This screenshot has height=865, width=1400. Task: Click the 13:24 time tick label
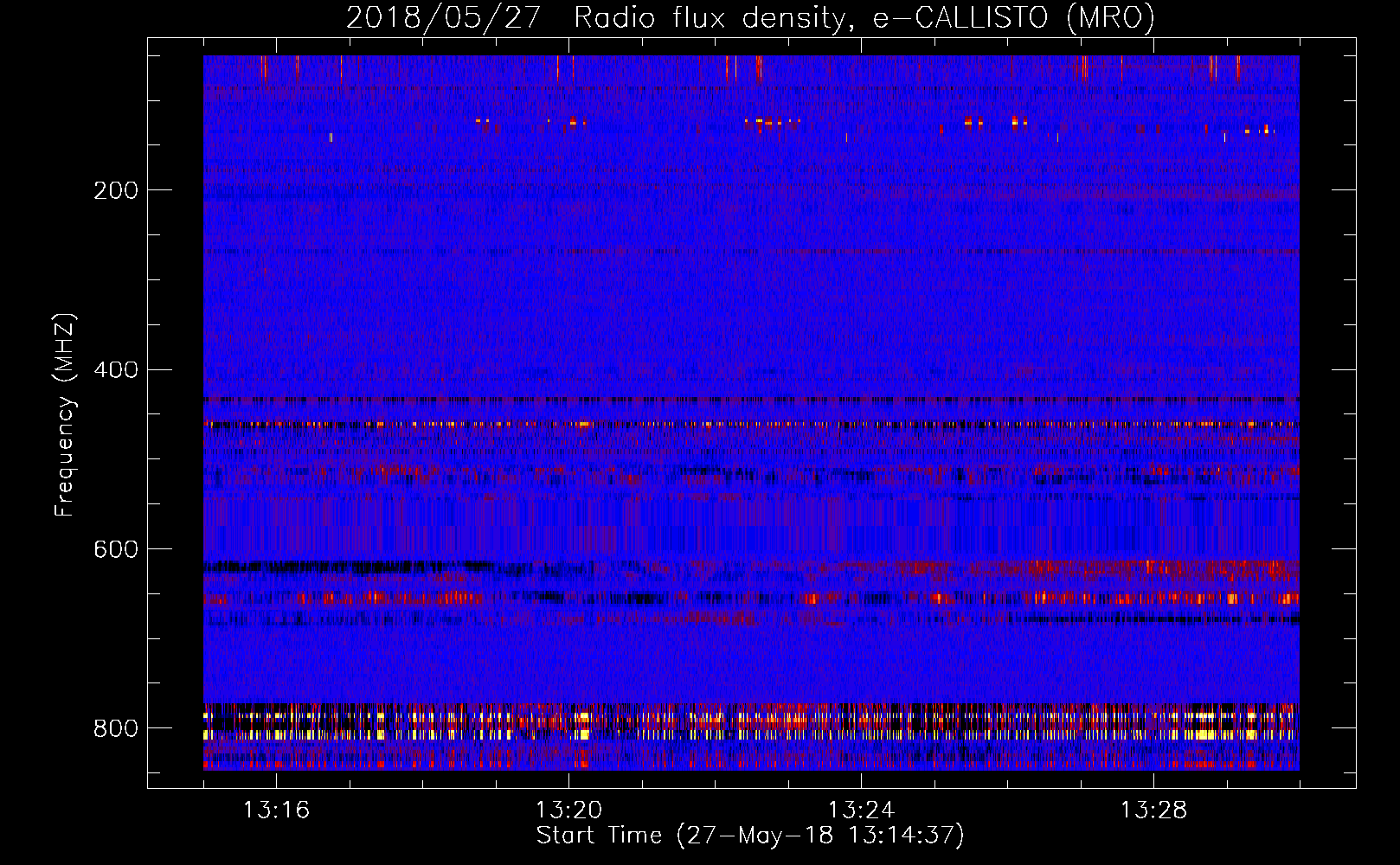[861, 811]
